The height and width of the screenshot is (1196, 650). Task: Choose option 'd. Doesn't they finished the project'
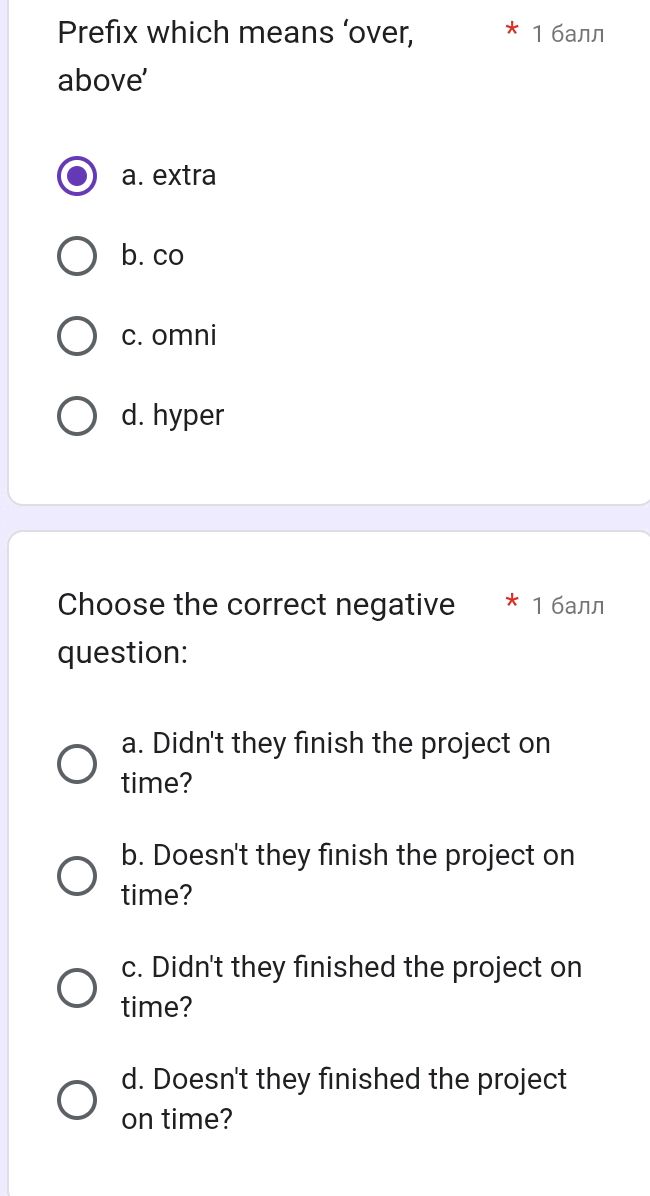pos(77,1099)
